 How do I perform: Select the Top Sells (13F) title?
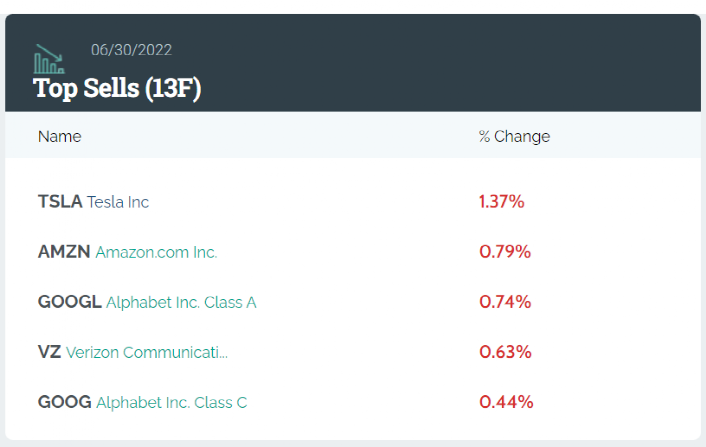(x=117, y=88)
